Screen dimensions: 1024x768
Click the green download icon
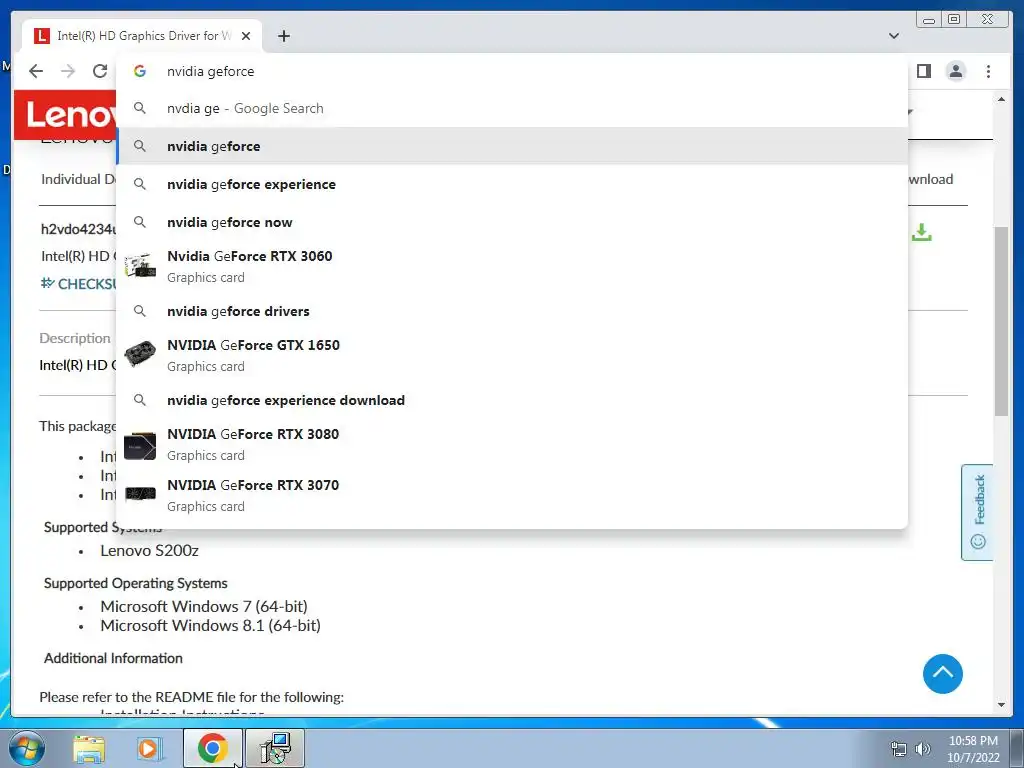click(921, 232)
